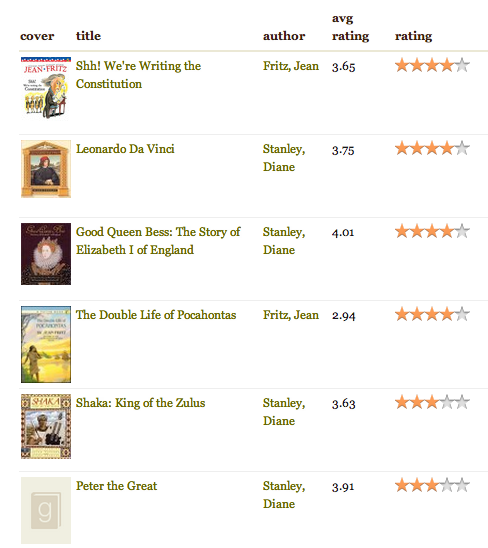Click the third star on the Peter the Great row

[x=432, y=485]
